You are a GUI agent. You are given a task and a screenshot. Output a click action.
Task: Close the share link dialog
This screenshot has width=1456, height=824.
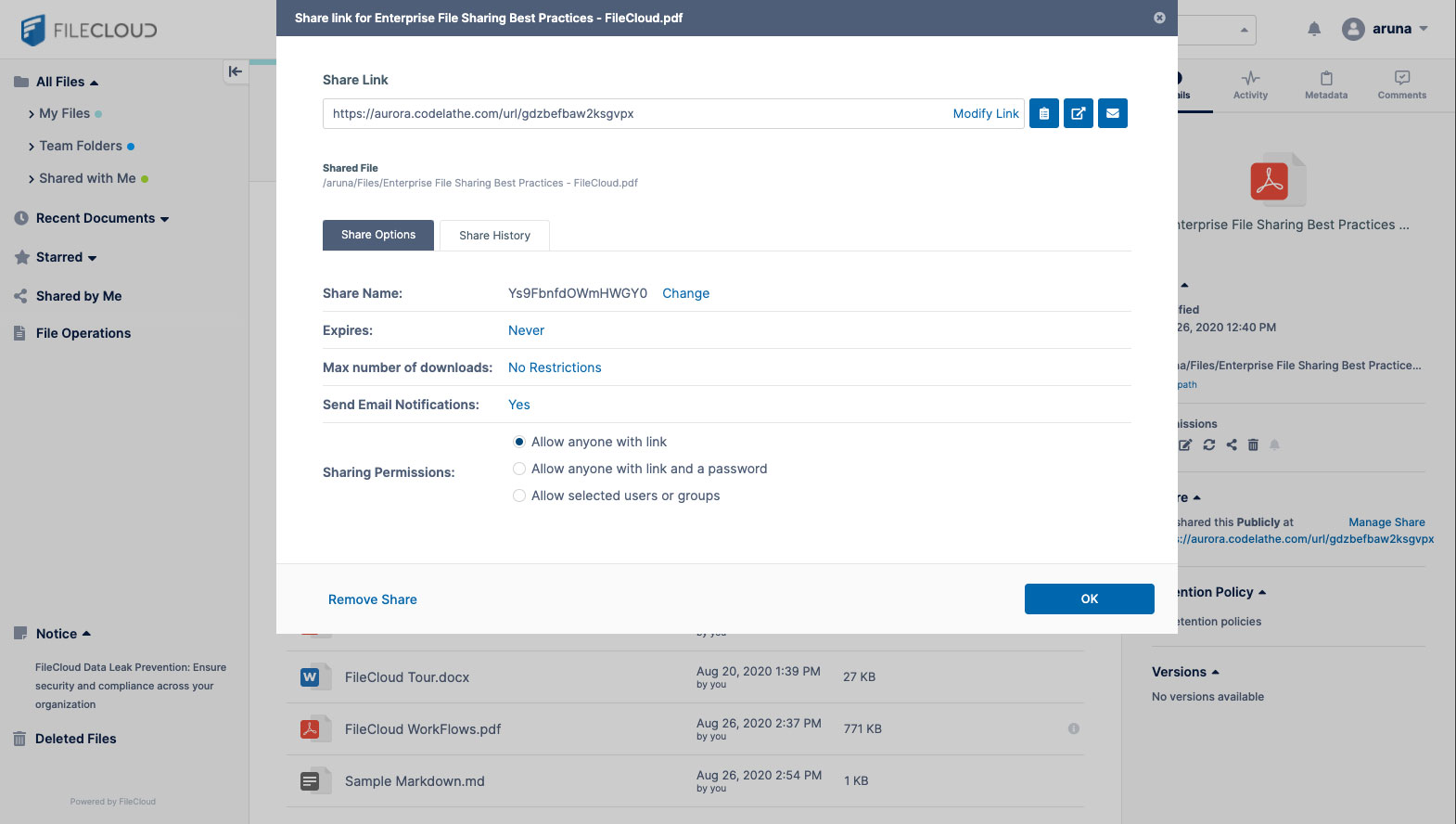point(1159,18)
